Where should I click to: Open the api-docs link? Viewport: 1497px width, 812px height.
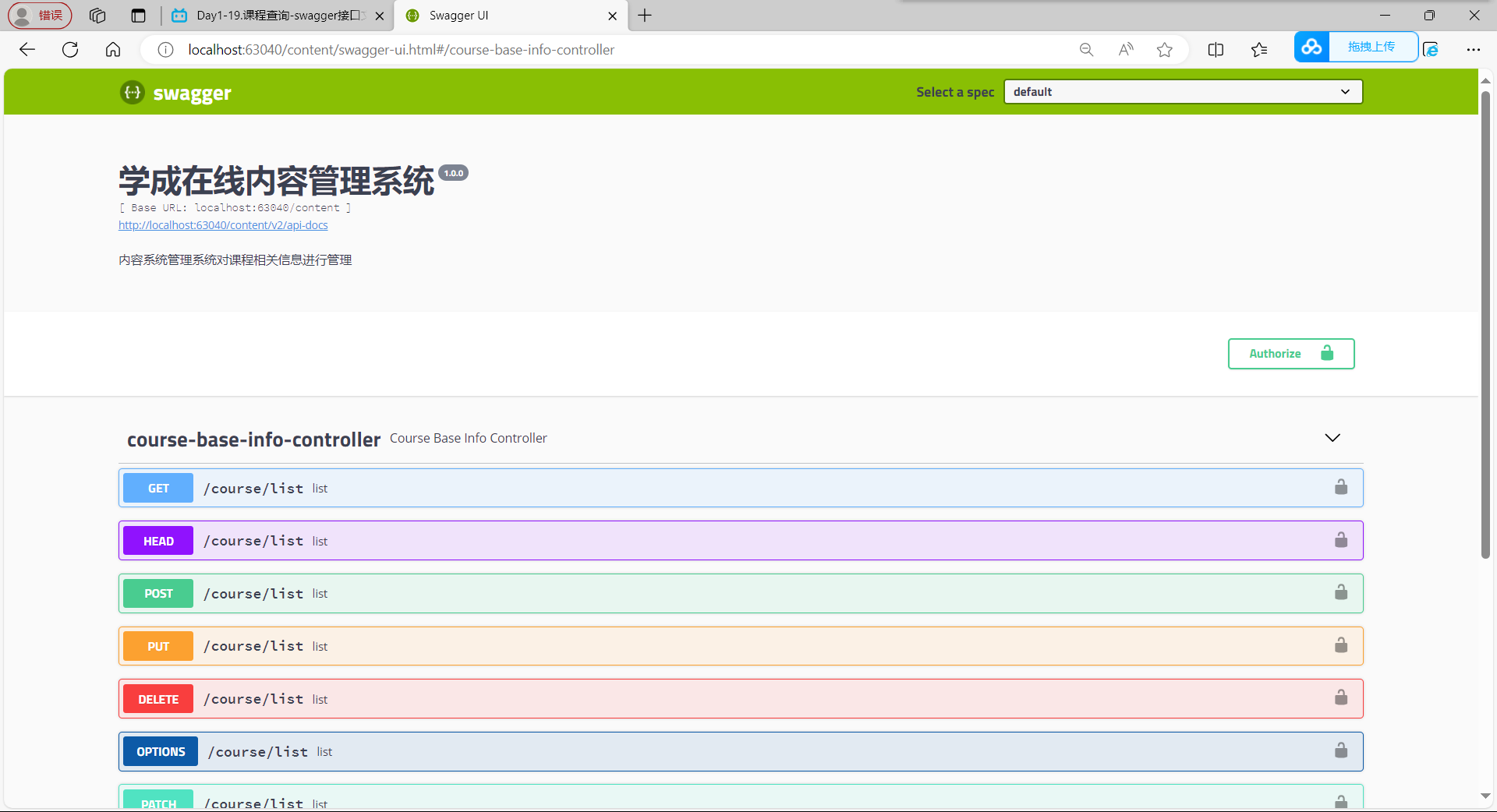223,225
